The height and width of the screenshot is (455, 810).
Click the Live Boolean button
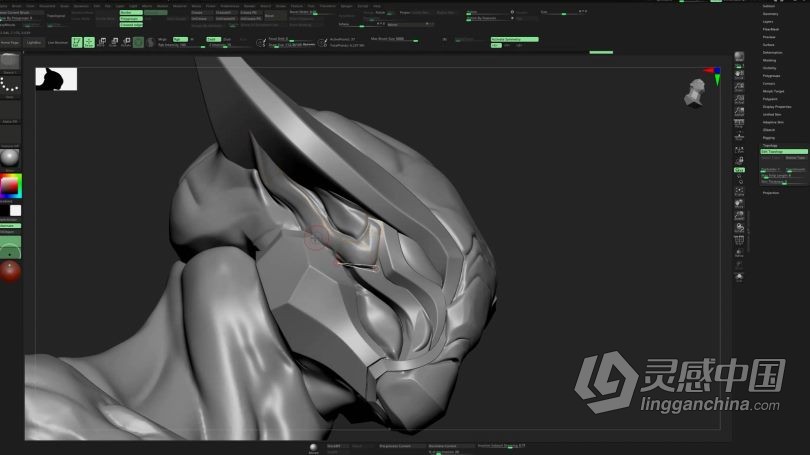57,42
